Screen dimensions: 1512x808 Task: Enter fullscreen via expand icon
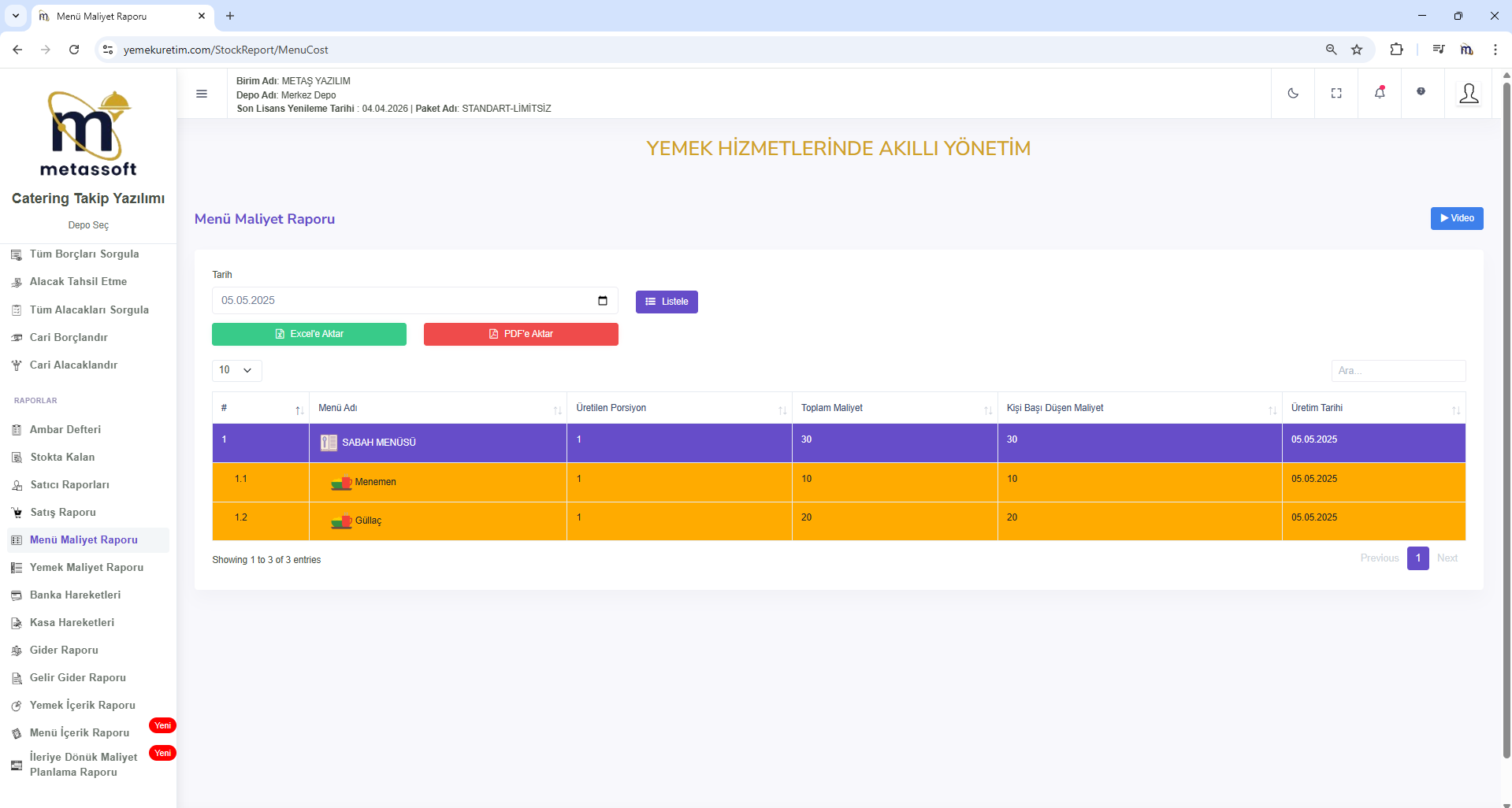[1336, 93]
